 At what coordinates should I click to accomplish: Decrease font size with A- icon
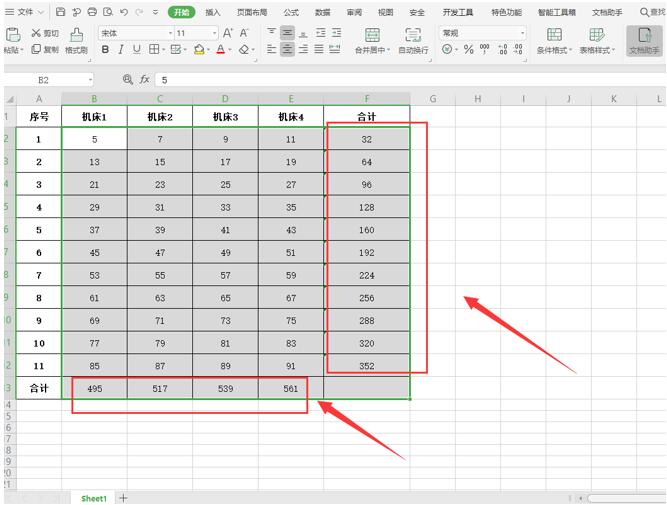(244, 33)
